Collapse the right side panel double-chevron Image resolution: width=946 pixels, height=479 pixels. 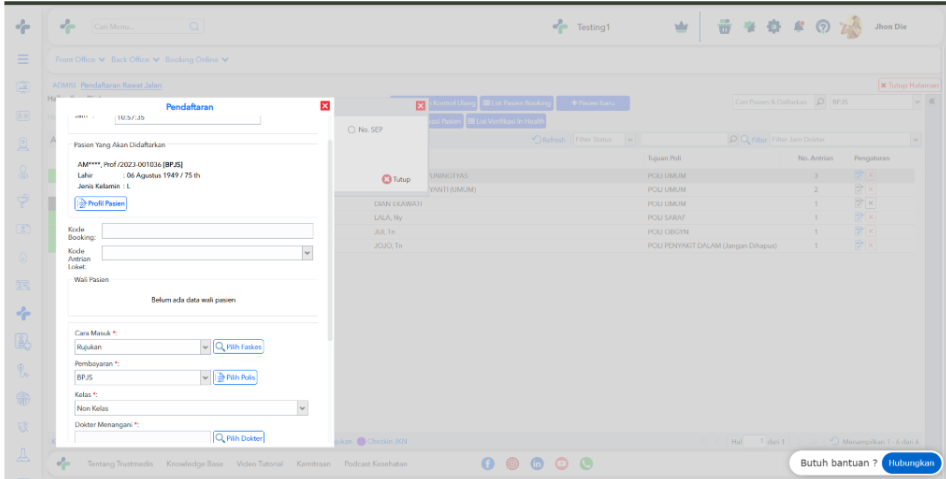pos(932,101)
